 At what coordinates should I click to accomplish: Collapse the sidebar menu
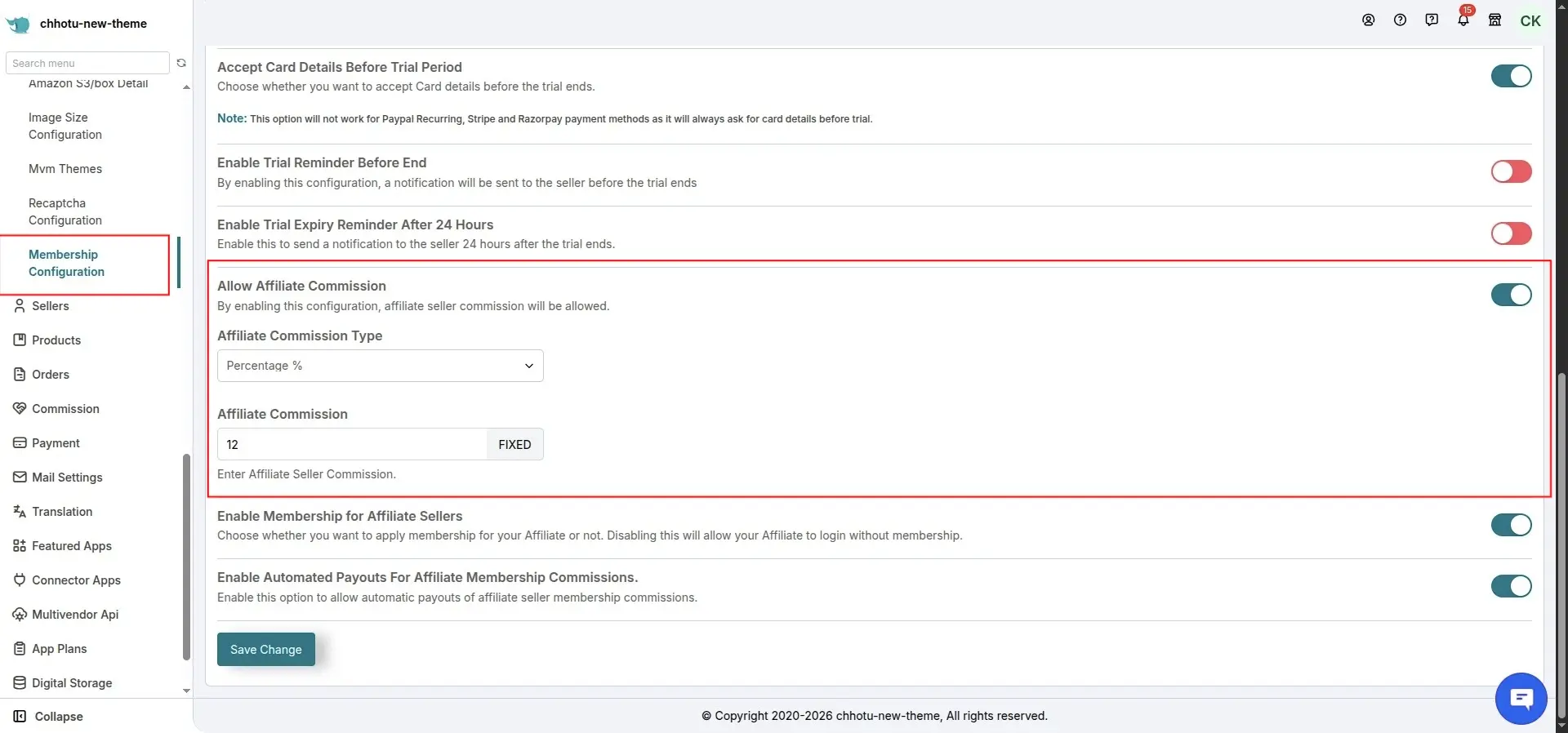59,717
